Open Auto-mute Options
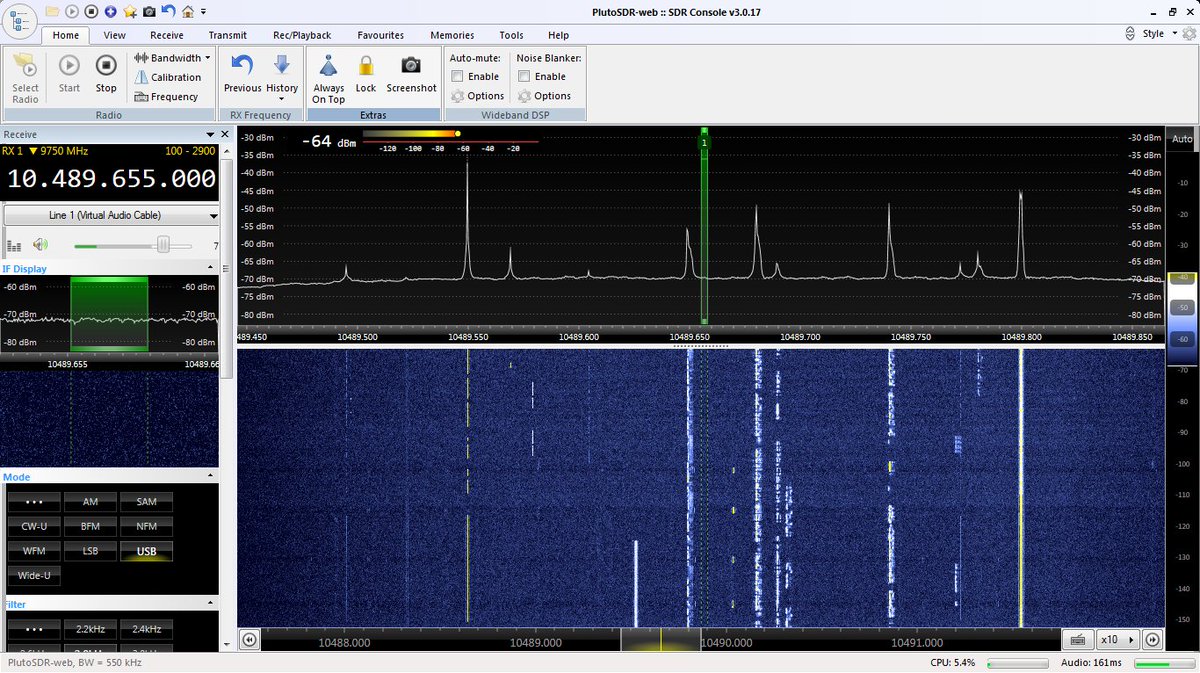Screen dimensions: 1200x673 pyautogui.click(x=477, y=96)
